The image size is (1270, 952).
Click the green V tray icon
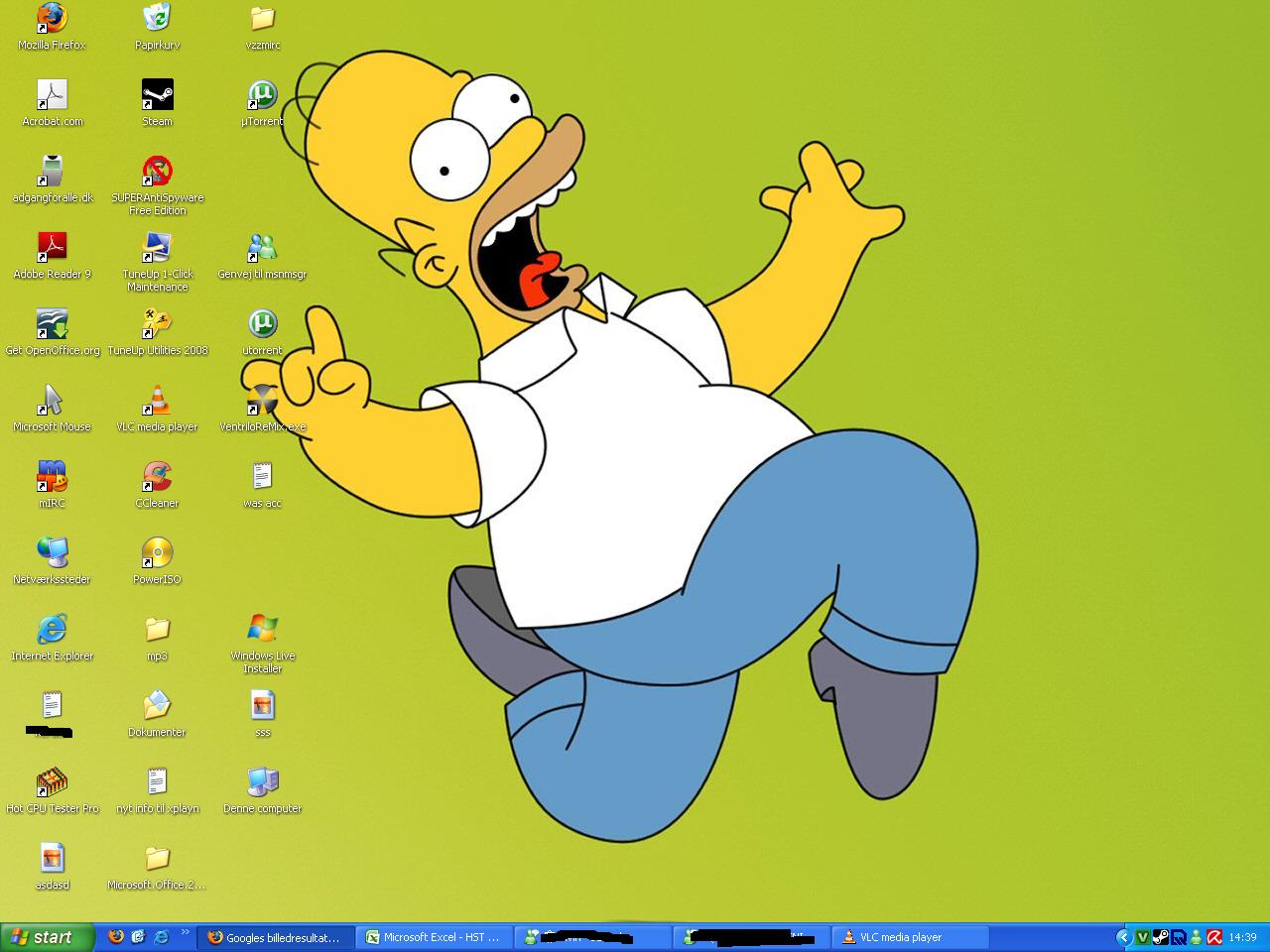1142,937
